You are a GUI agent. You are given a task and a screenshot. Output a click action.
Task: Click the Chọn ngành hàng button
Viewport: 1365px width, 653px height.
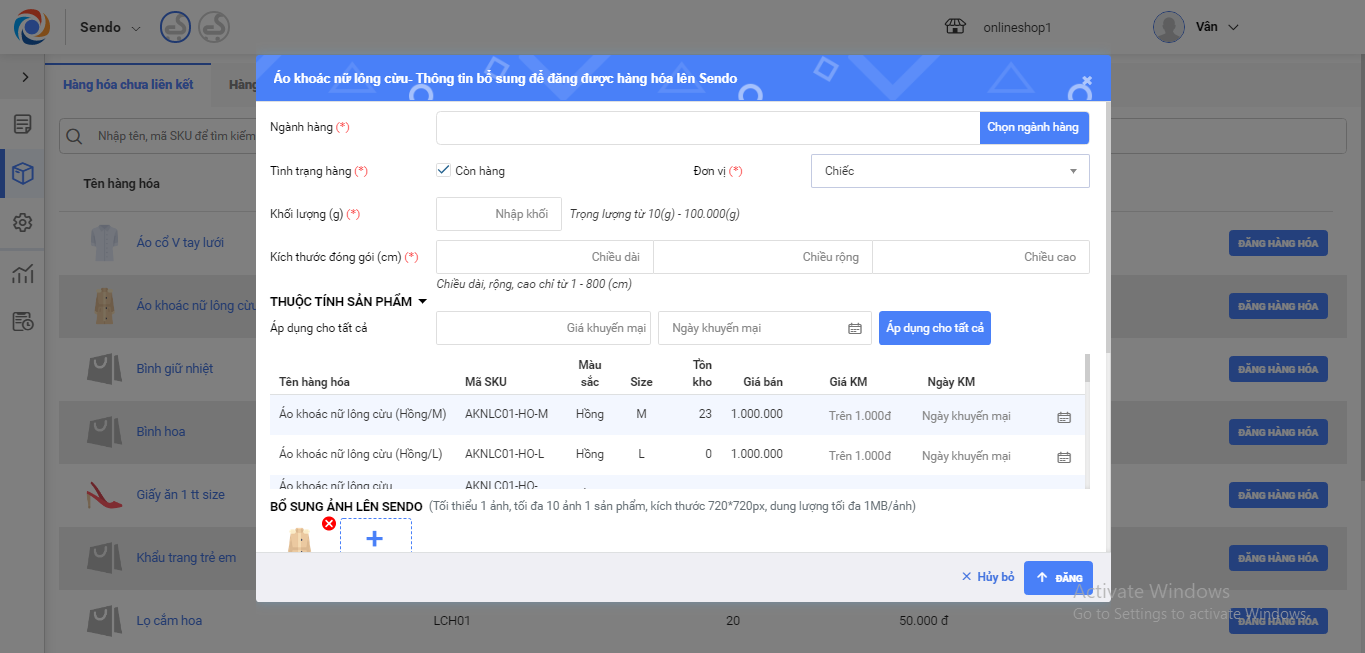(1033, 127)
